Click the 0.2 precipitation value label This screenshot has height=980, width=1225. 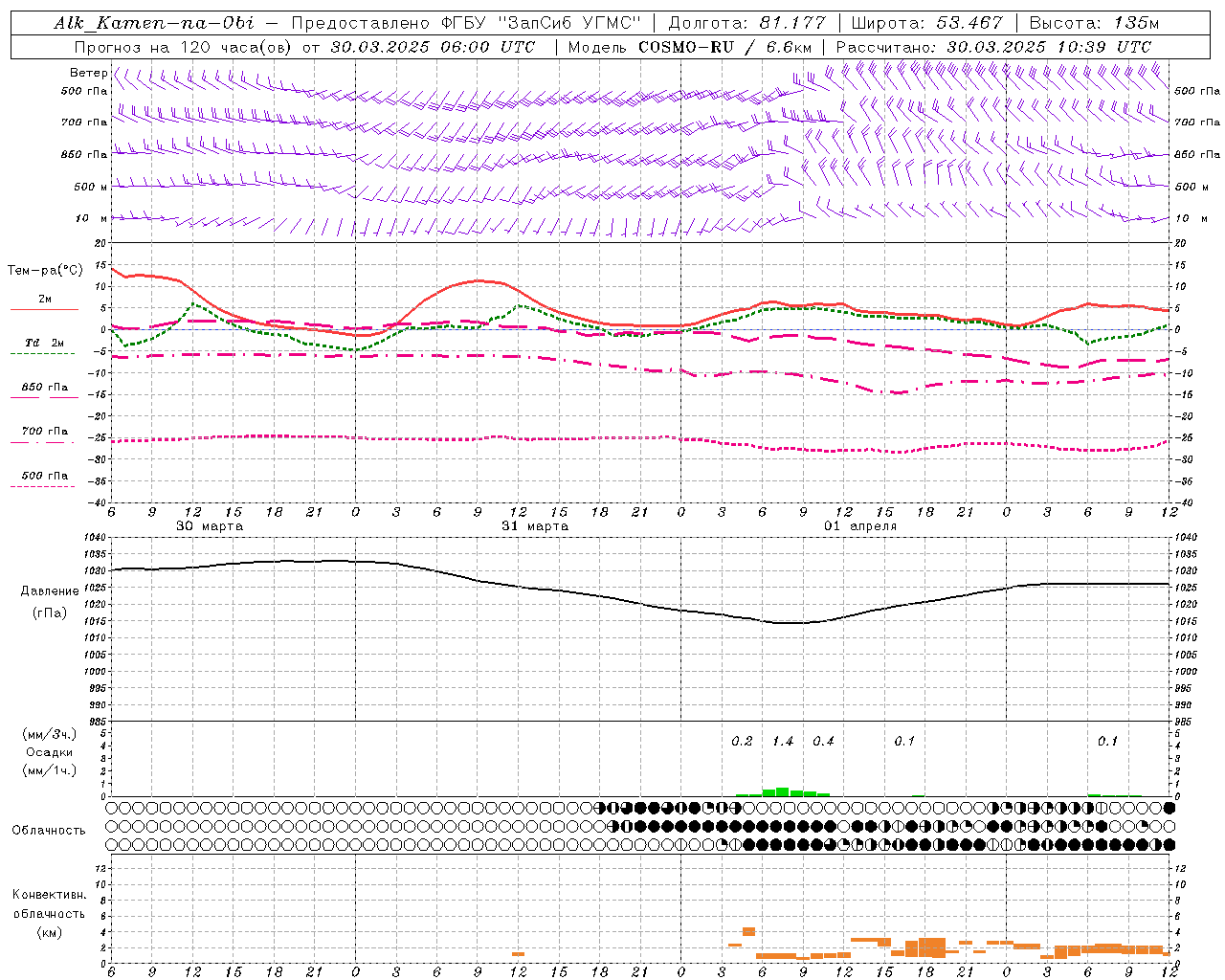click(x=742, y=741)
